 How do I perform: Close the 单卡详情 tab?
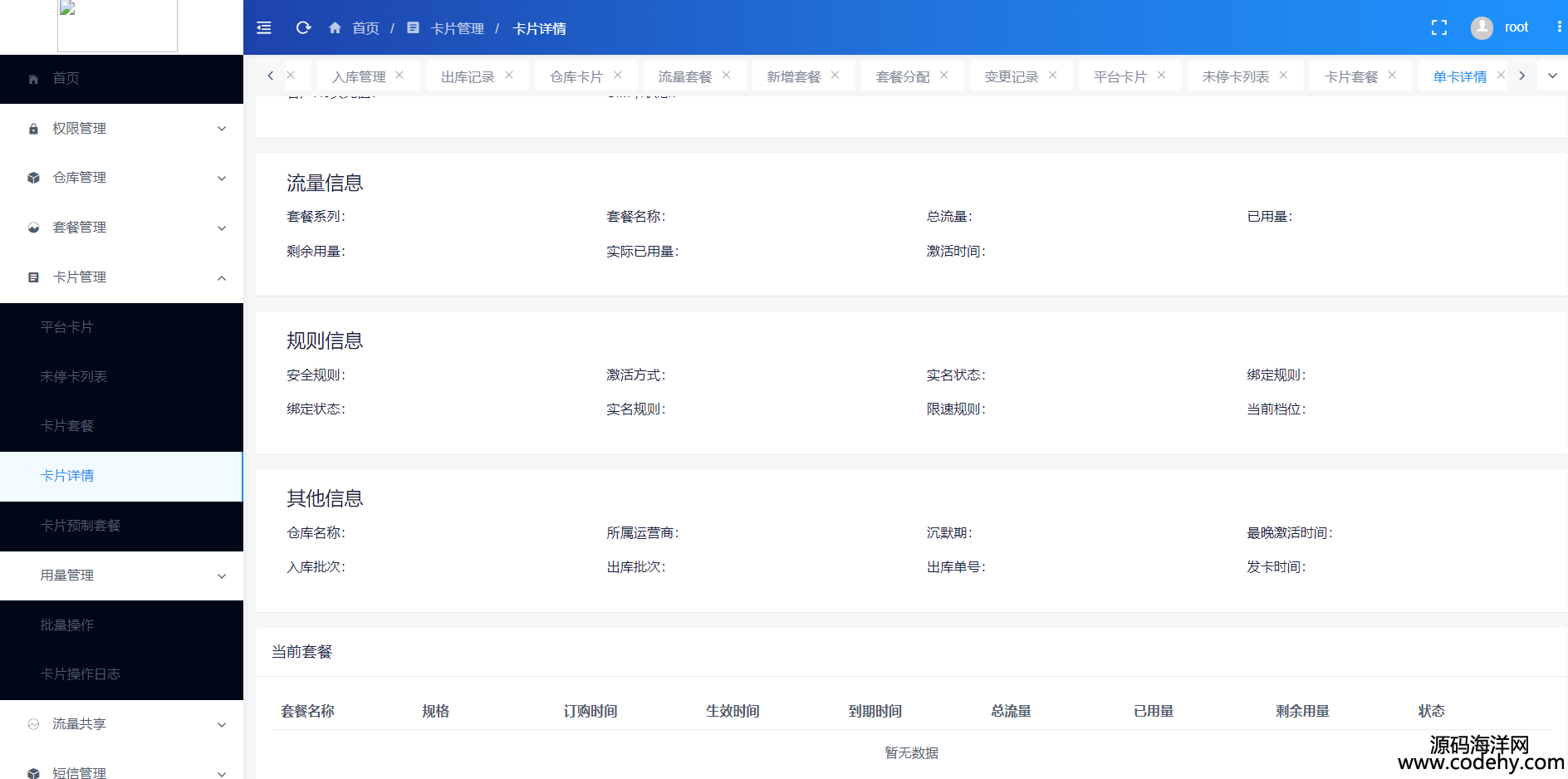[1501, 75]
